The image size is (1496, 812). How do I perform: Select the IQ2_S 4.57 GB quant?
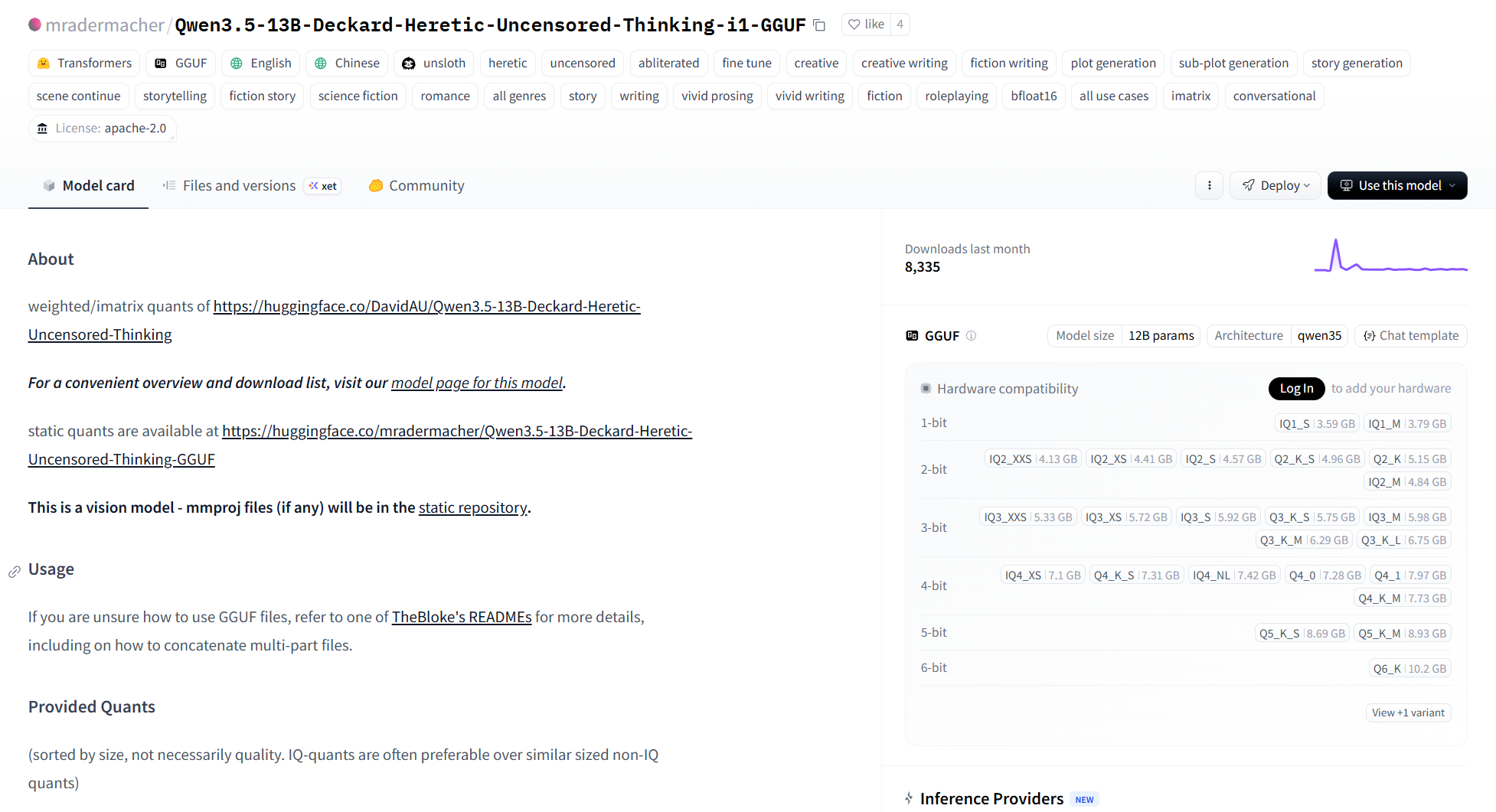1223,459
